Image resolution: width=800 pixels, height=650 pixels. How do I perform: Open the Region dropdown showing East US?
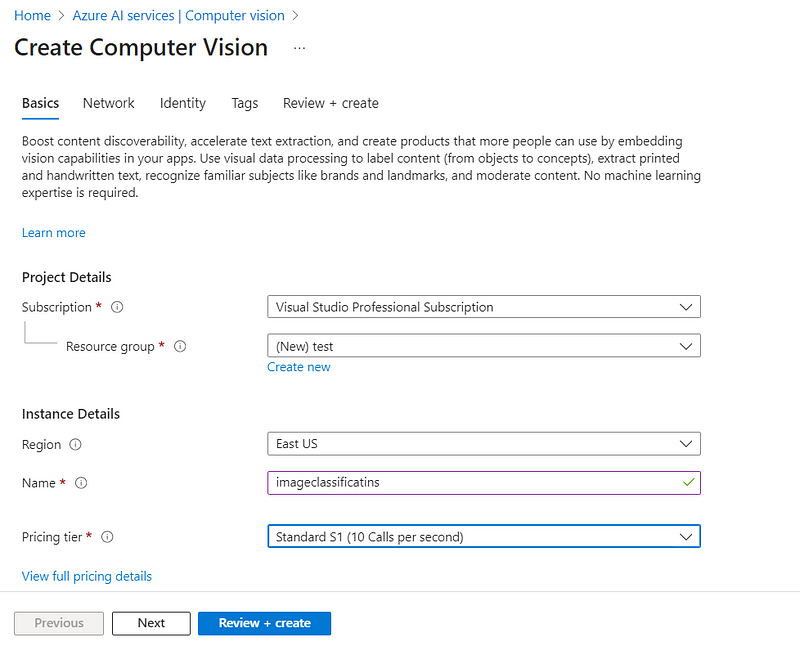pos(484,444)
